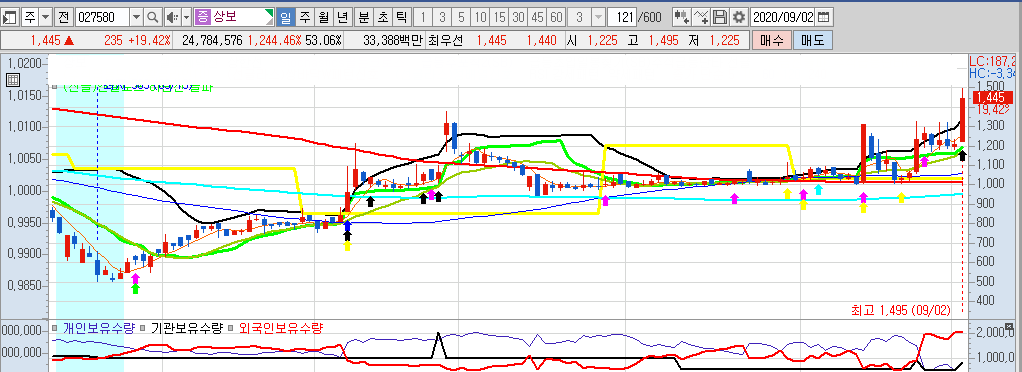Click the 매도 sell button
The height and width of the screenshot is (372, 1022).
(812, 40)
